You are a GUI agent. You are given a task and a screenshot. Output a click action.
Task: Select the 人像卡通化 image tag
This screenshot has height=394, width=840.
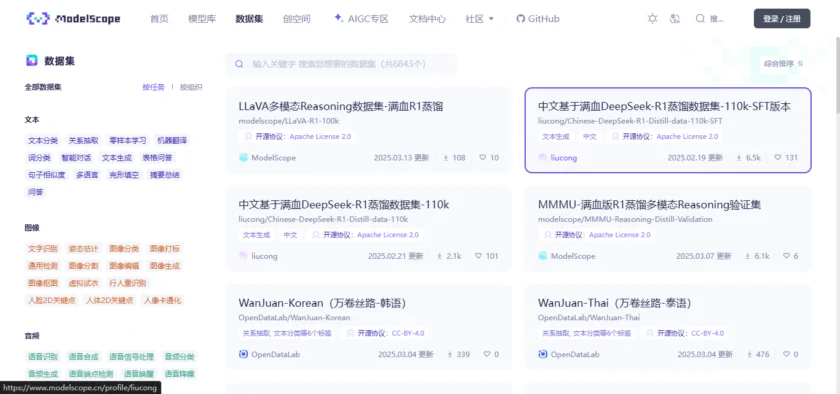tap(162, 300)
